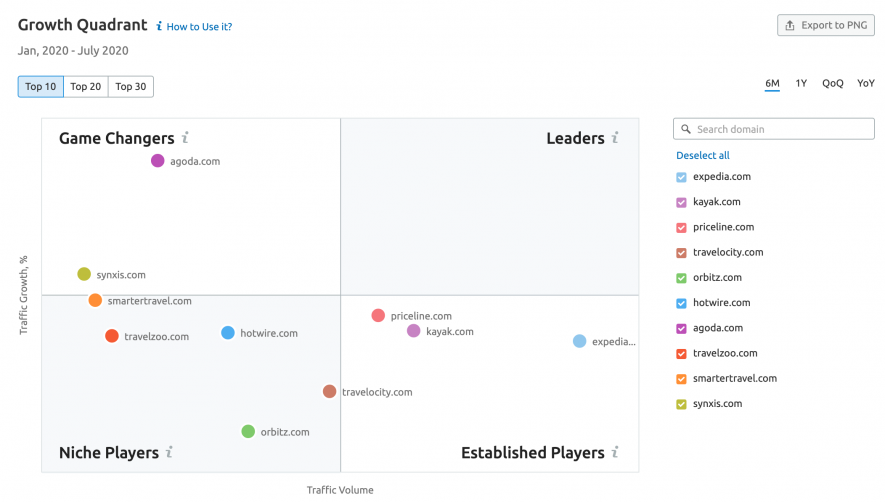Click the info icon beside Established Players
Screen dimensions: 885x502
615,452
